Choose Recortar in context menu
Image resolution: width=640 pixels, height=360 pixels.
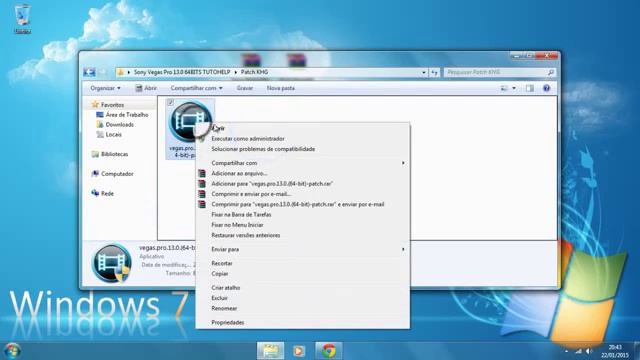point(303,263)
